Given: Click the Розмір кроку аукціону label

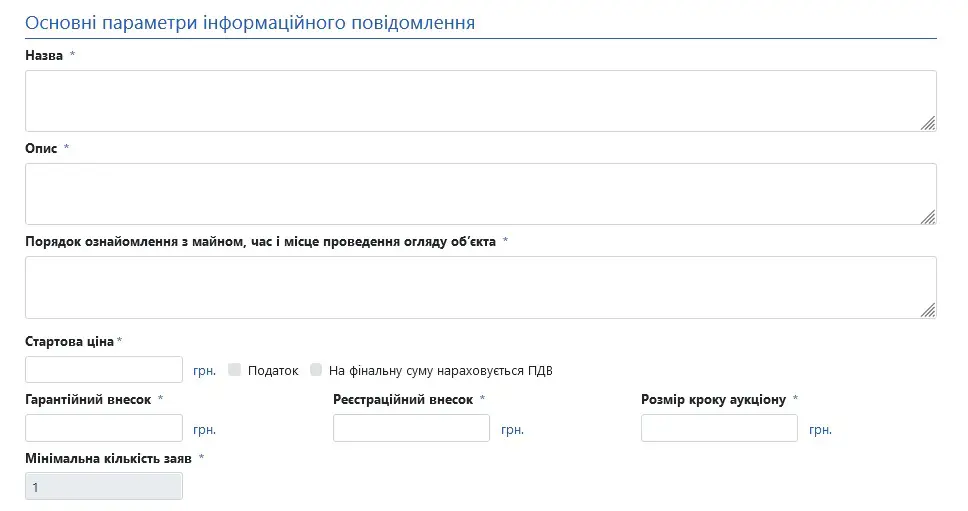Looking at the screenshot, I should point(713,400).
